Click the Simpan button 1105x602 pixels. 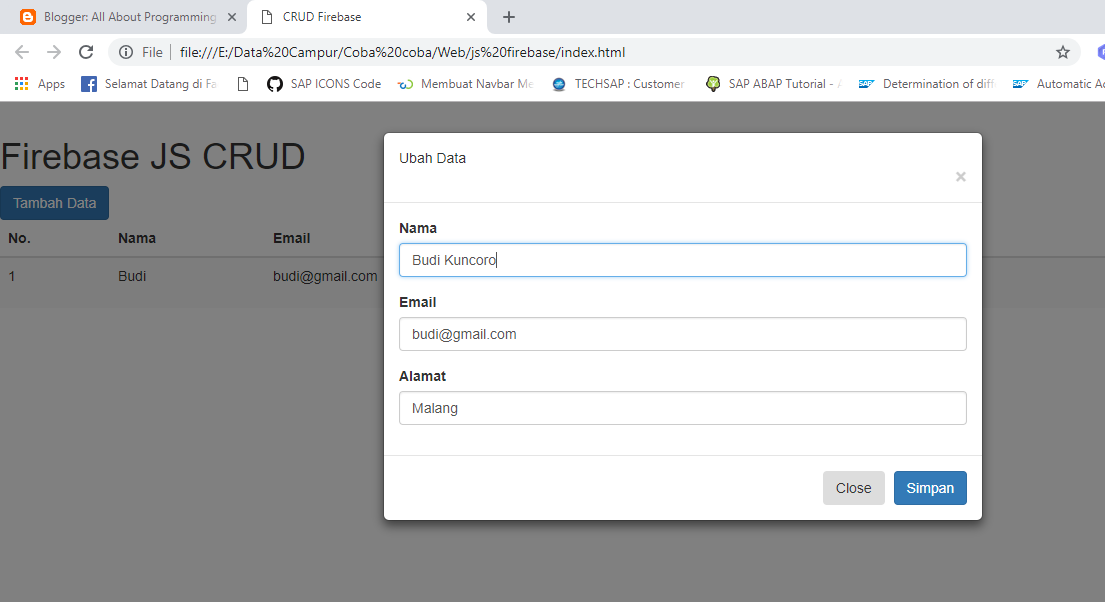click(930, 488)
